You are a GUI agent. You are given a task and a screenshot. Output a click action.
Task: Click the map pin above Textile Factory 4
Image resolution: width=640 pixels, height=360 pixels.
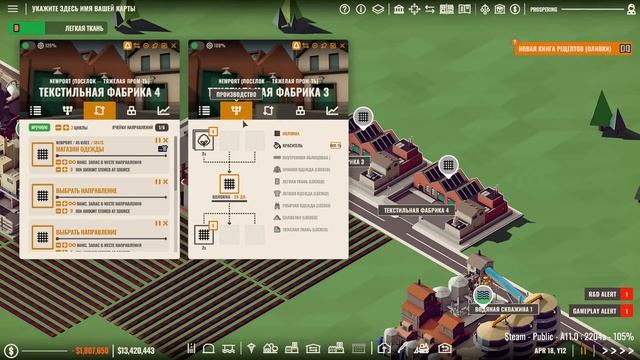pyautogui.click(x=449, y=165)
